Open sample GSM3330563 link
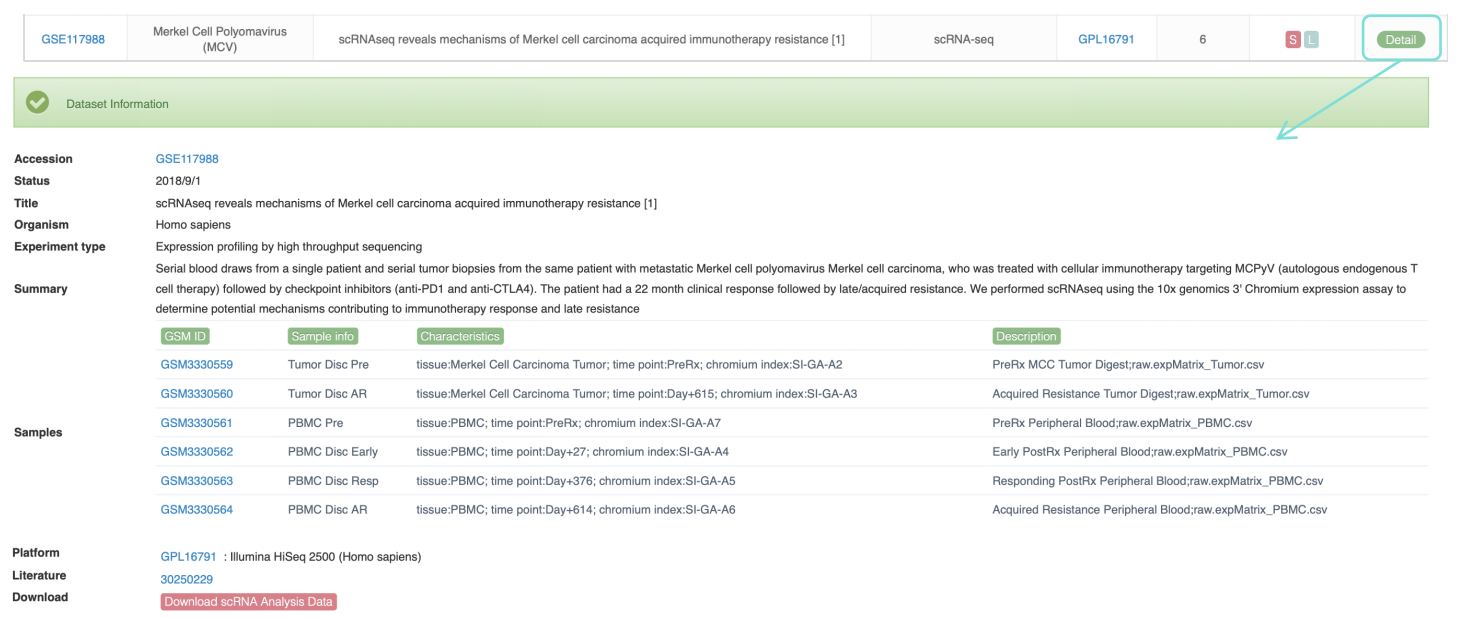Screen dimensions: 1478x618 point(196,481)
